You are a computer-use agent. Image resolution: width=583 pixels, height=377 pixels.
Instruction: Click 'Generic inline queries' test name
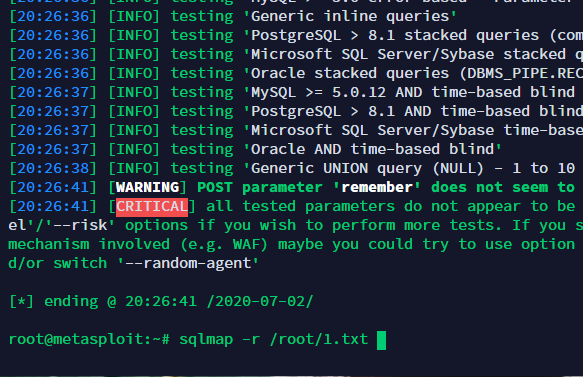[x=350, y=16]
